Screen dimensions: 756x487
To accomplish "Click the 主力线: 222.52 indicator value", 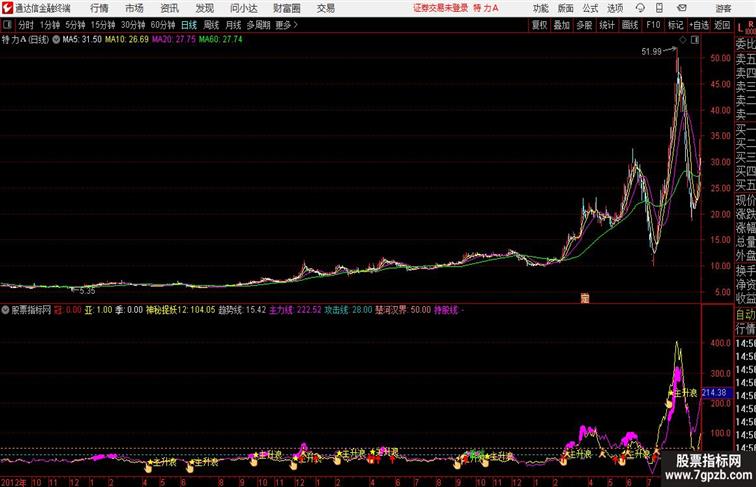I will (x=295, y=310).
